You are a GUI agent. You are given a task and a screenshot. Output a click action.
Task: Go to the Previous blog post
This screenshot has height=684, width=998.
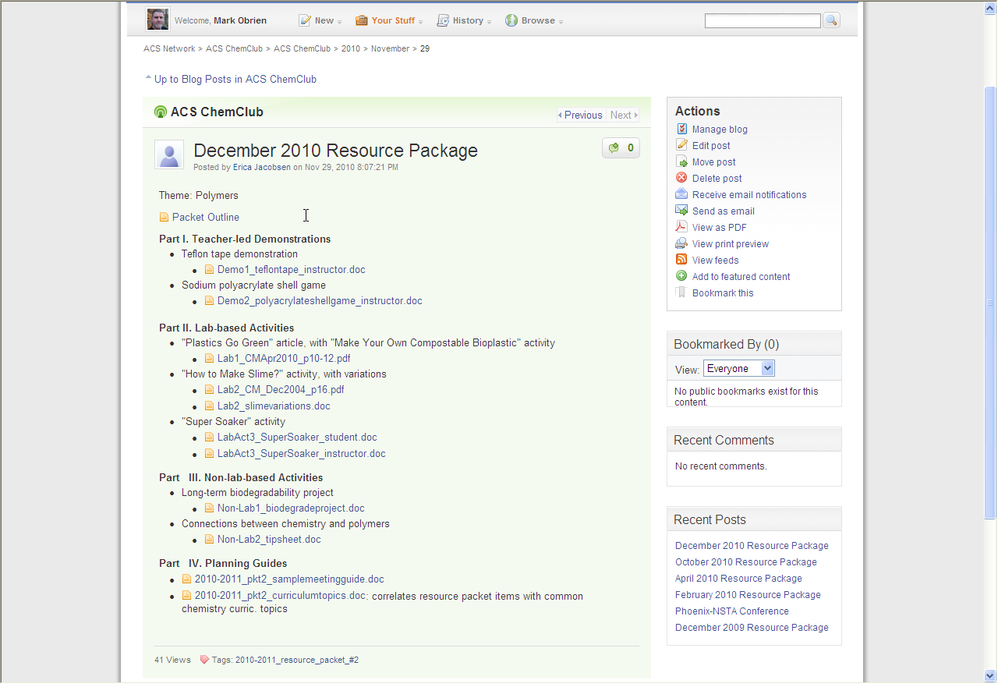pyautogui.click(x=580, y=115)
